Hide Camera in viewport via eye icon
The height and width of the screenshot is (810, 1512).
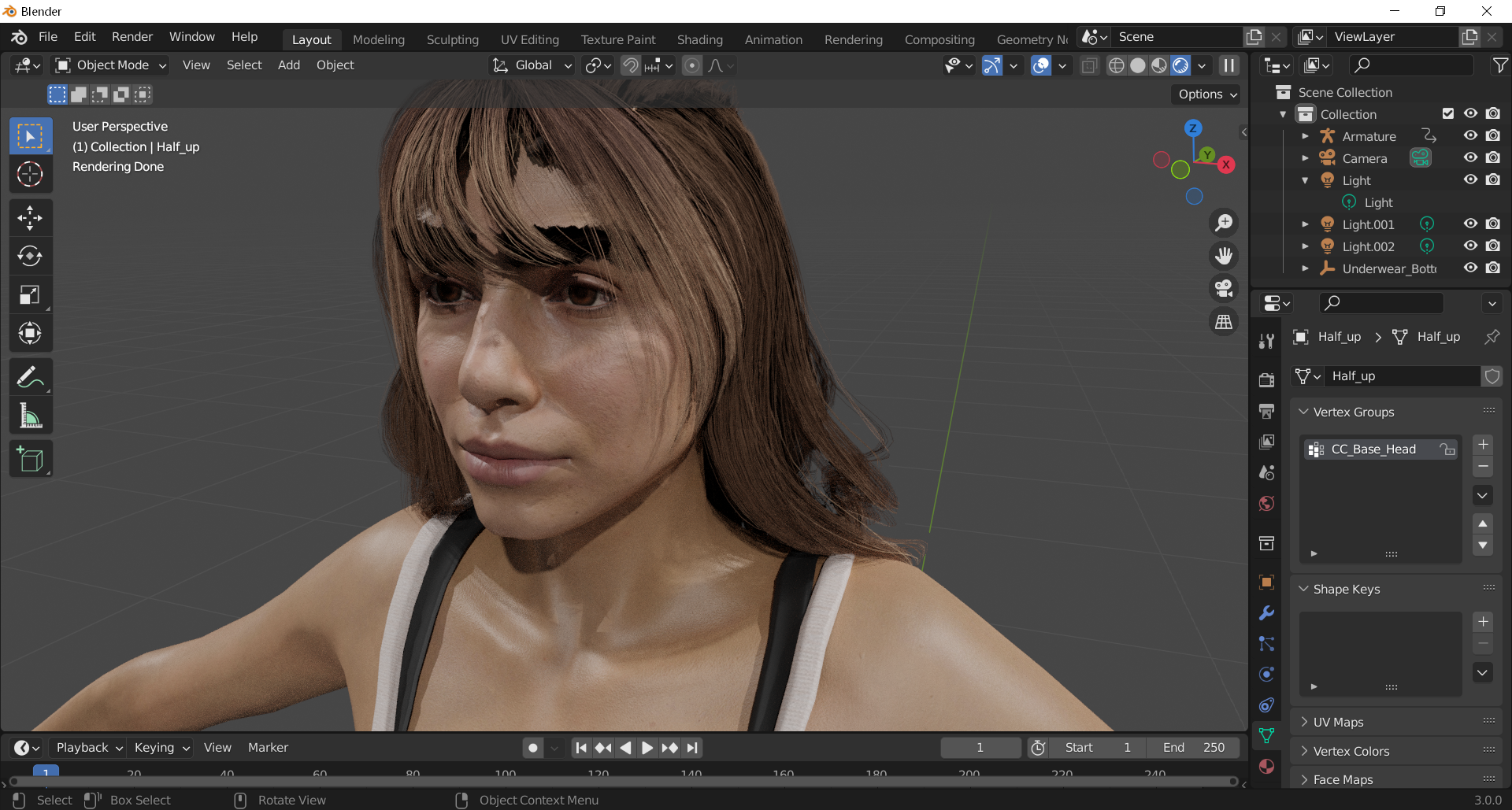[x=1470, y=158]
